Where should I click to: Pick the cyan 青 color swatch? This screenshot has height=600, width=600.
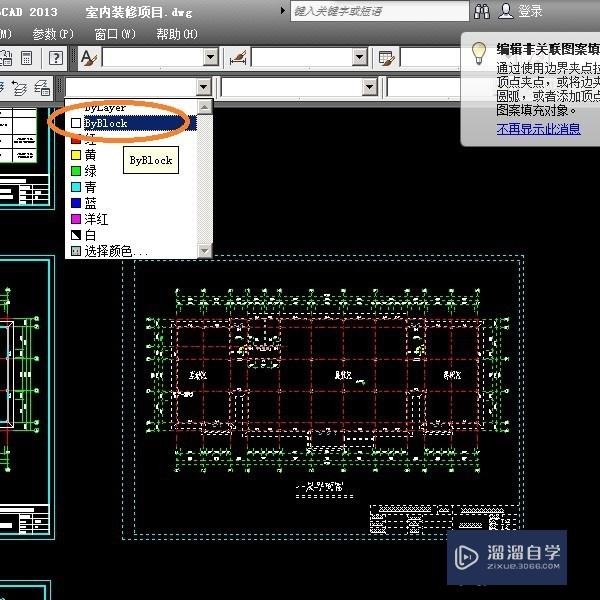coord(76,187)
